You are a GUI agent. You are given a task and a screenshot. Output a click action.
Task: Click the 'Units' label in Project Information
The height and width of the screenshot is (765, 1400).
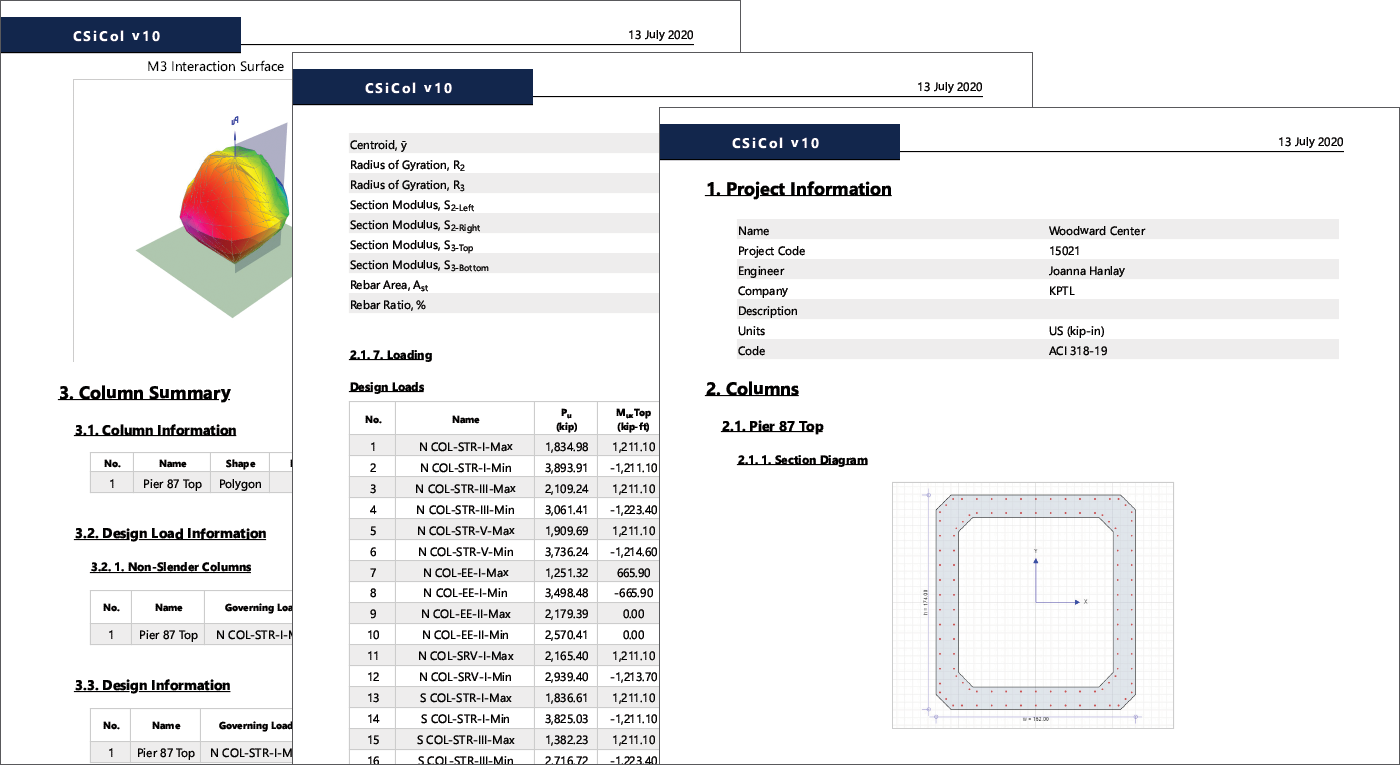point(751,331)
